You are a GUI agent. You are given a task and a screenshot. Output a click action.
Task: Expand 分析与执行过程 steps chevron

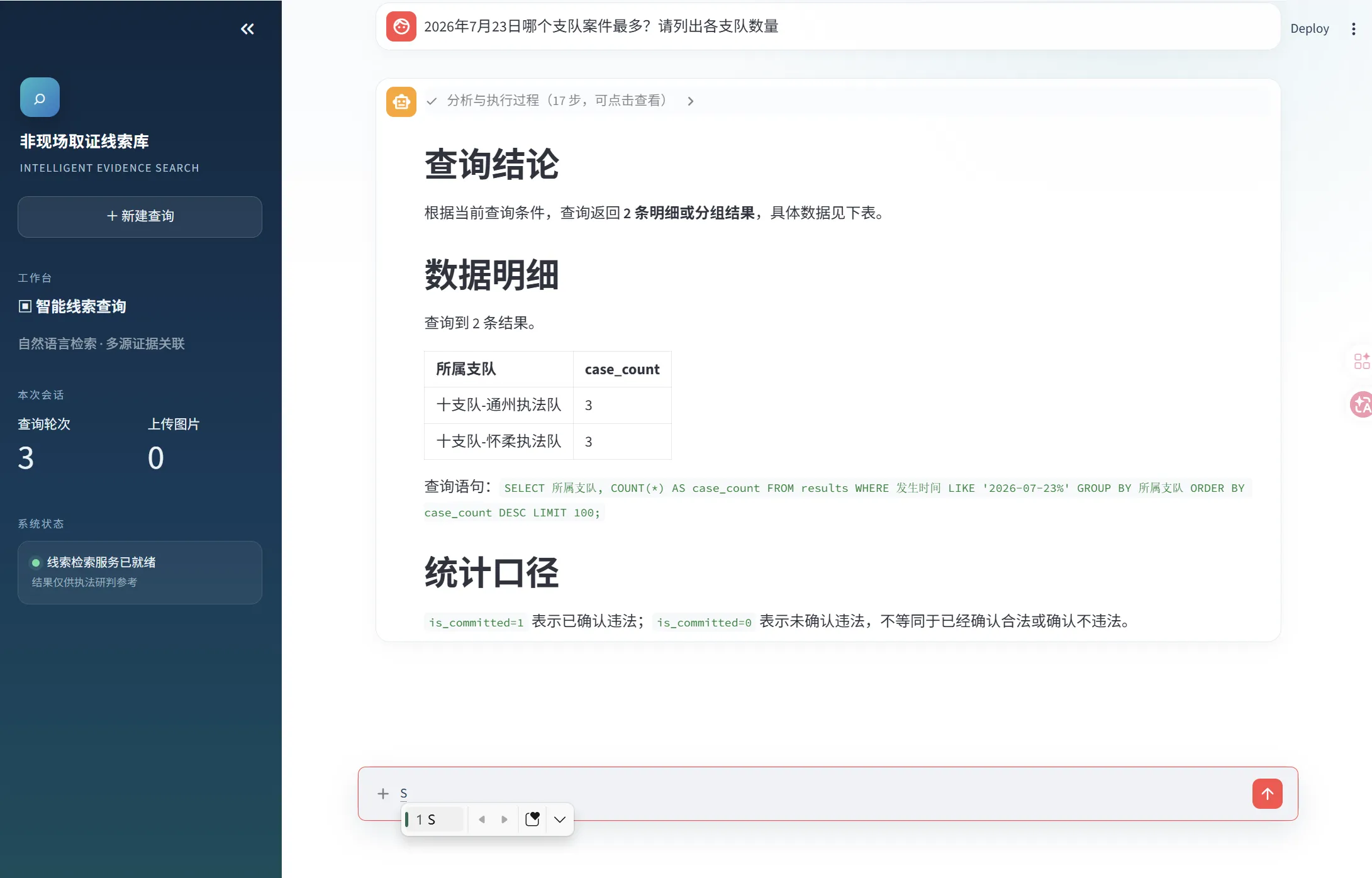coord(690,101)
